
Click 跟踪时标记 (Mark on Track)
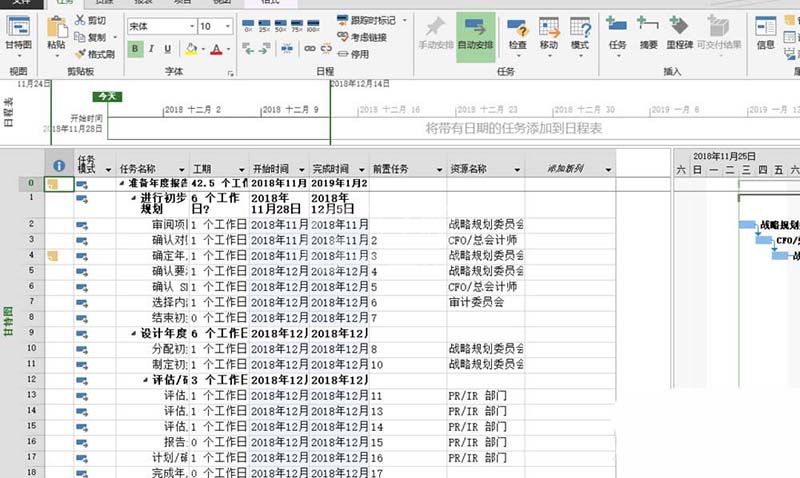click(x=366, y=20)
